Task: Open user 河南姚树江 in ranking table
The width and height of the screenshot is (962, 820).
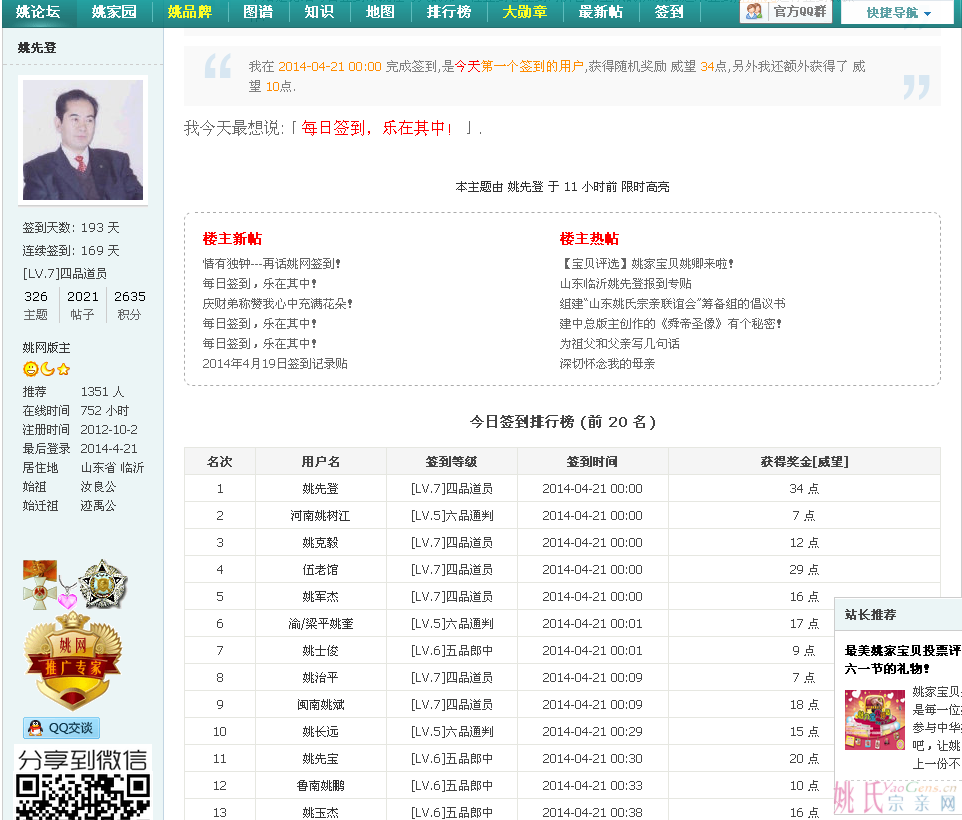Action: click(x=320, y=516)
